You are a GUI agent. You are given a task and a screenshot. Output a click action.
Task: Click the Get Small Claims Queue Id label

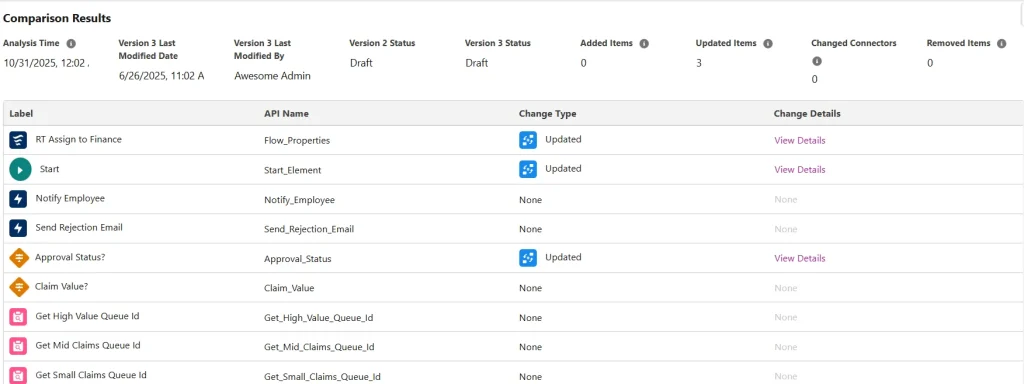point(91,376)
